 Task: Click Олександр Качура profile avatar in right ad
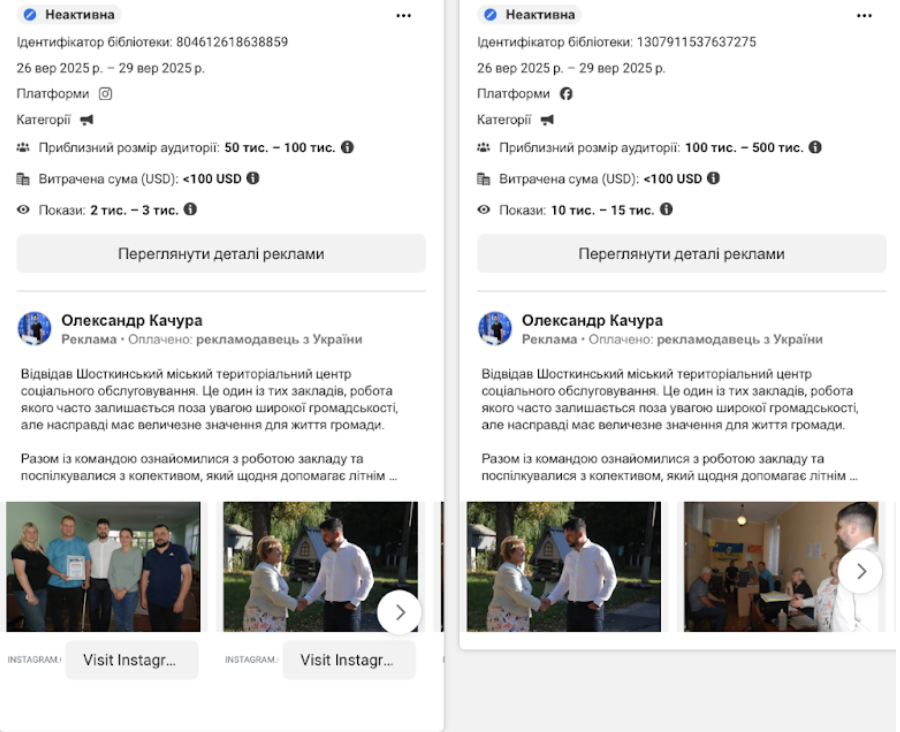pyautogui.click(x=495, y=328)
